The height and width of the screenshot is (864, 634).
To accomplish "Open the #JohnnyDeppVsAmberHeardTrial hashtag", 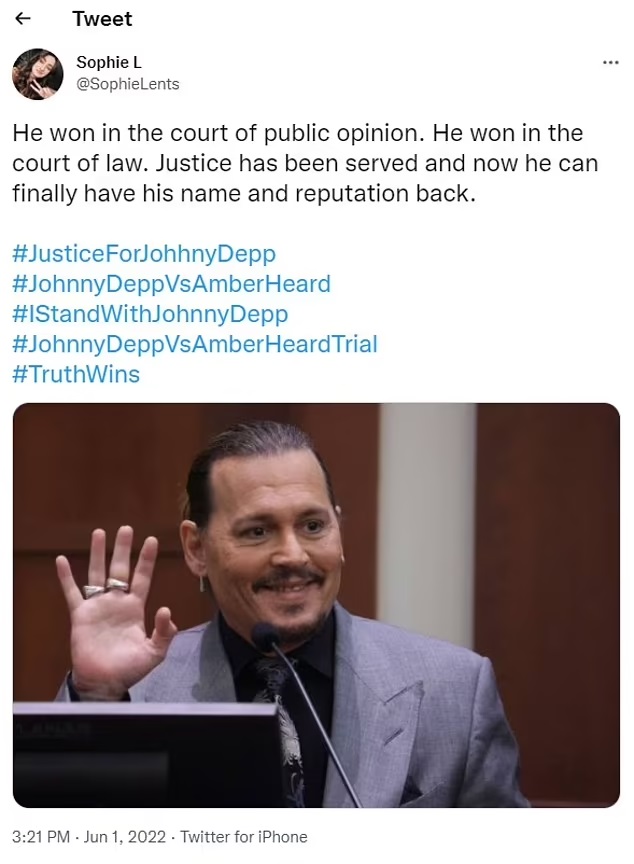I will coord(195,344).
